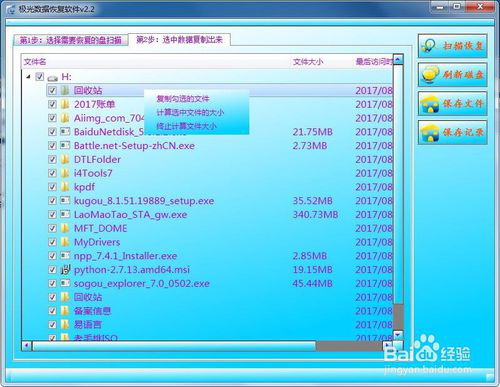Click the MFT_DOME folder icon
500x387 pixels.
[65, 228]
